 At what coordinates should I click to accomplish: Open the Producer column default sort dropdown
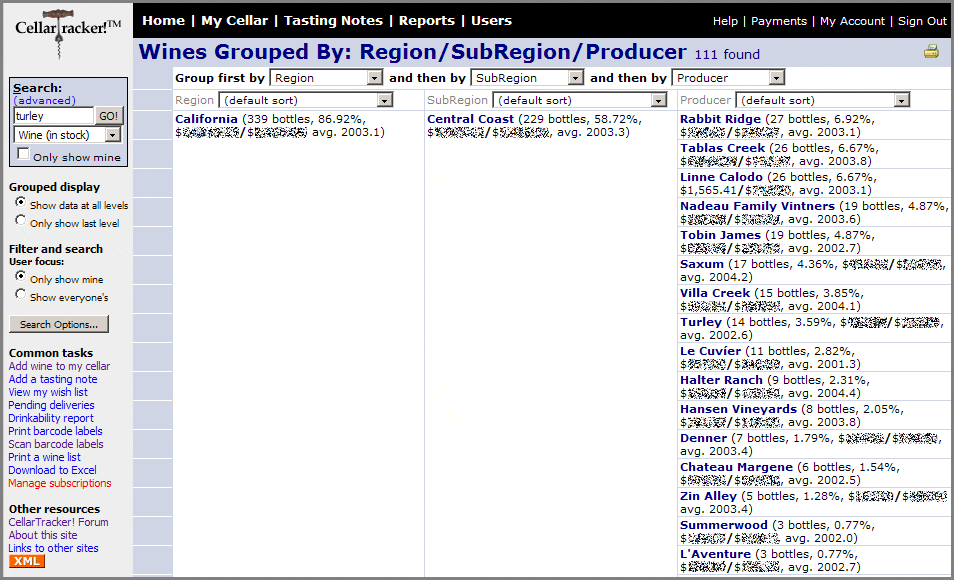click(x=823, y=100)
